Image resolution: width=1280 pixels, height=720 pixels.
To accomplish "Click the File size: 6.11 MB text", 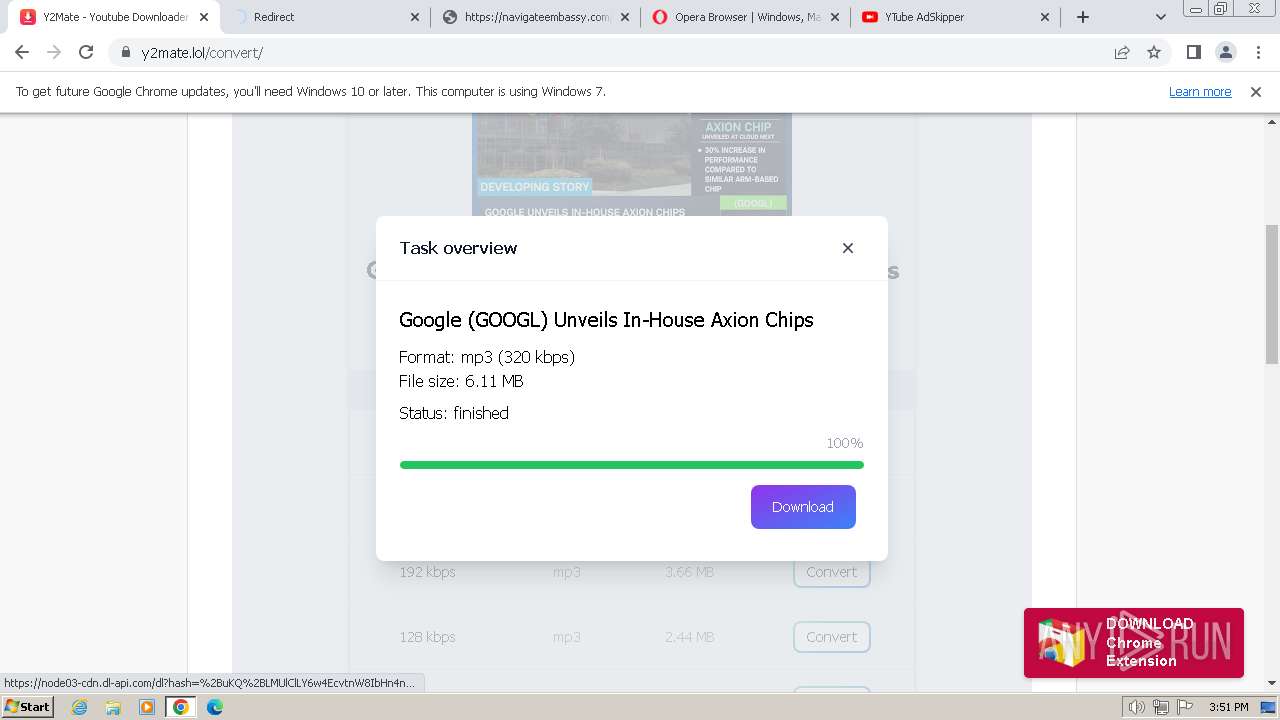I will [461, 381].
